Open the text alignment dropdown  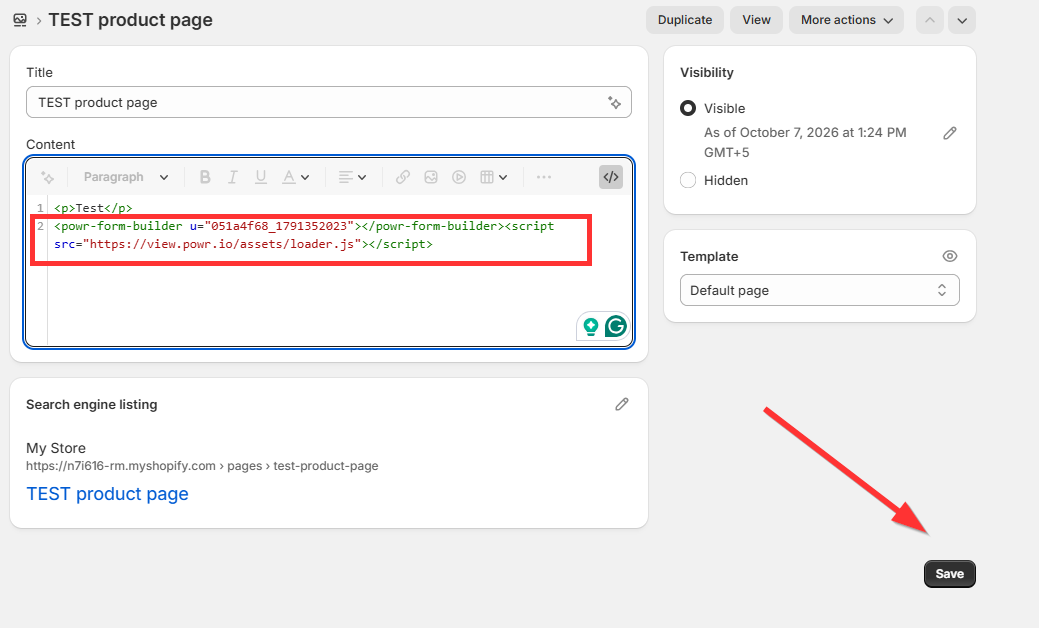point(352,177)
